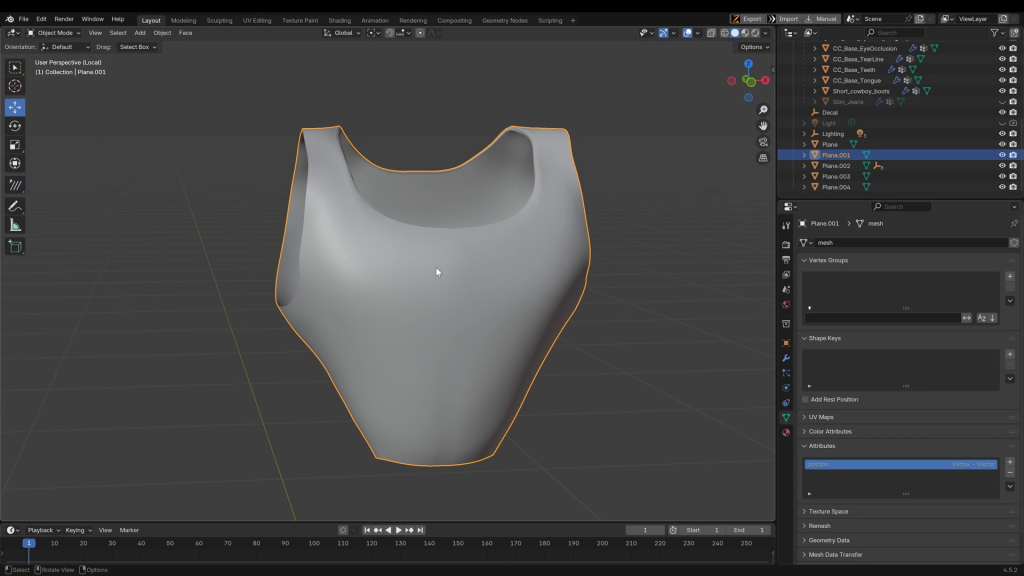Screen dimensions: 1024x576
Task: Open the Modifiers wrench properties tab
Action: coord(786,358)
